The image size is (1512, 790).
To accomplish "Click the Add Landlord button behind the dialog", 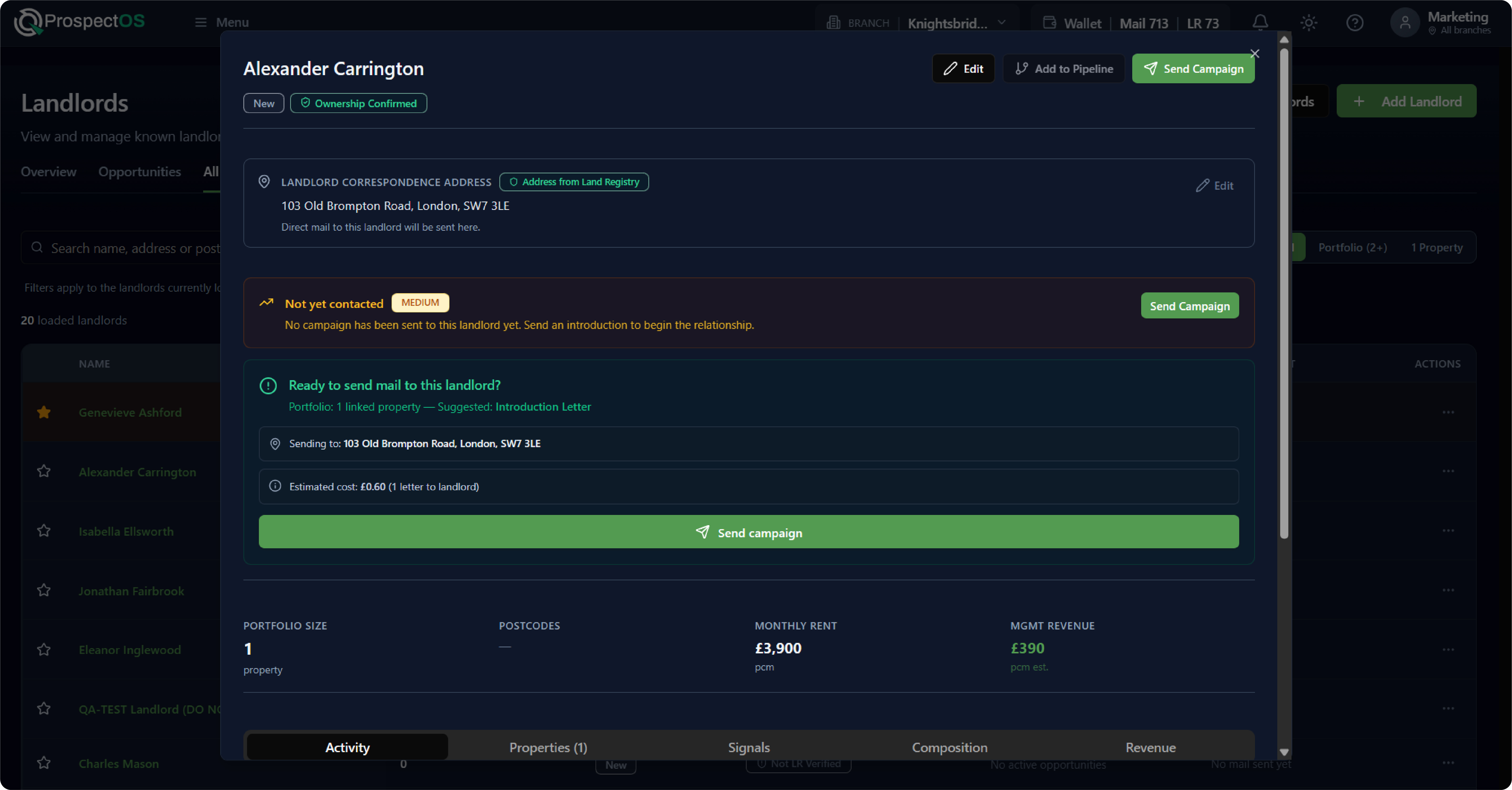I will (x=1406, y=101).
